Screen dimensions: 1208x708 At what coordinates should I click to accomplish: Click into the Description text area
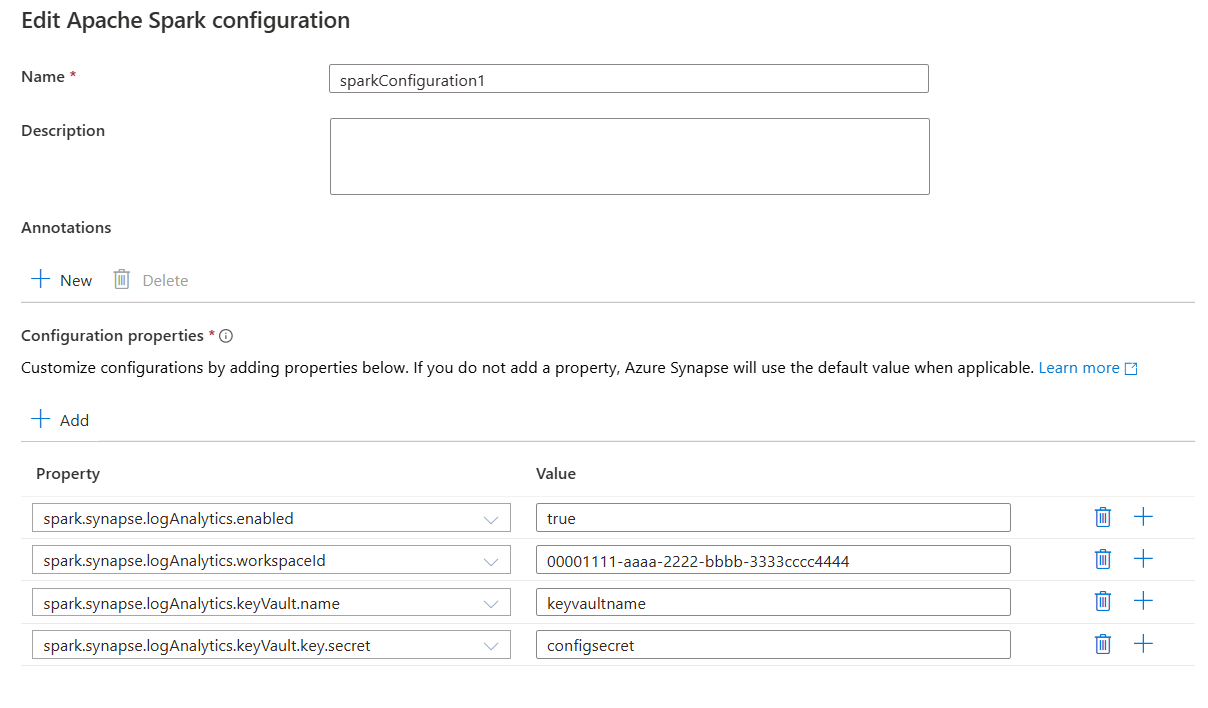pos(629,156)
